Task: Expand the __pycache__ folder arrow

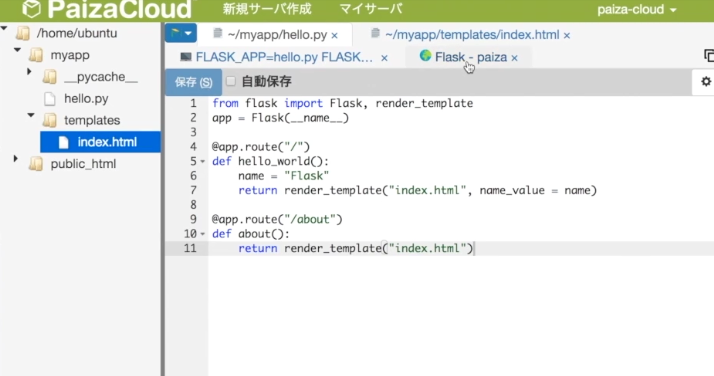Action: pyautogui.click(x=29, y=71)
